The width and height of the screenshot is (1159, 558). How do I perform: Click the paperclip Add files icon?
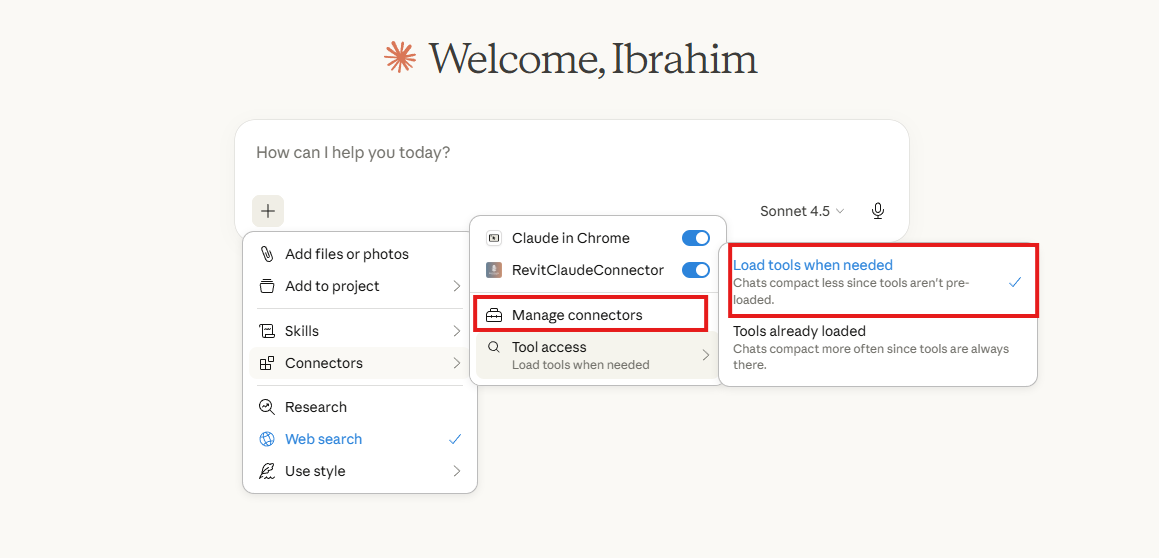(x=267, y=254)
